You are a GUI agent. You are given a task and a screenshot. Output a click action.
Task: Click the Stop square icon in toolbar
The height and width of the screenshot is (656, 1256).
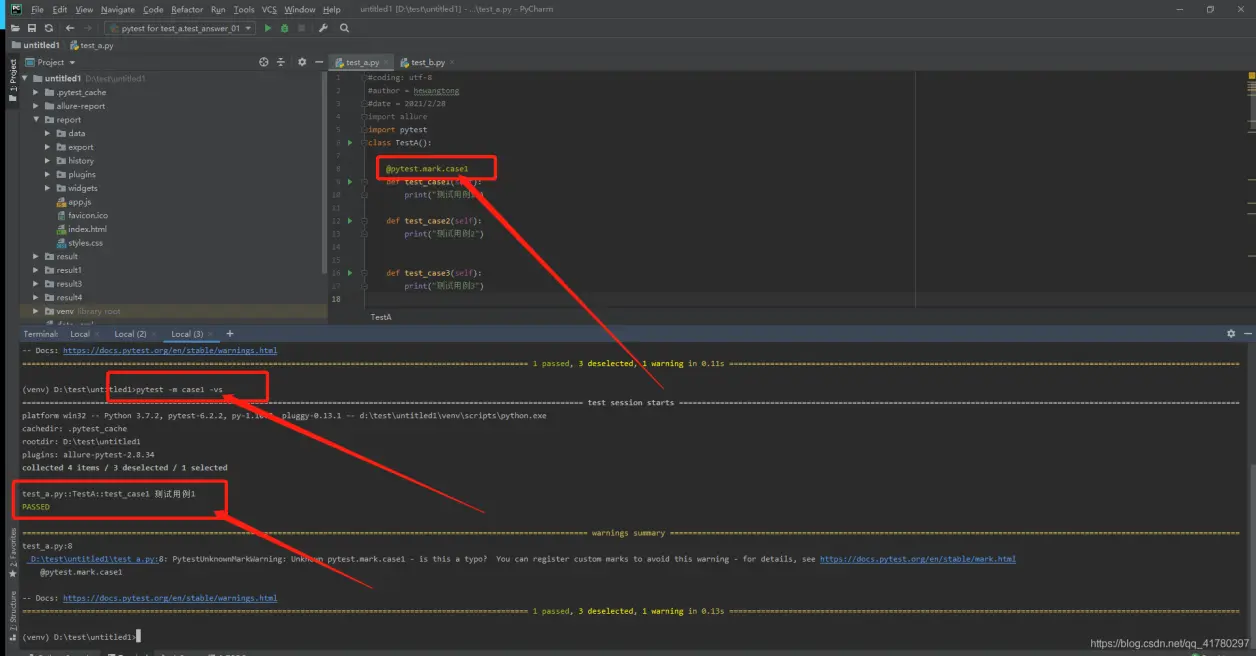click(302, 28)
